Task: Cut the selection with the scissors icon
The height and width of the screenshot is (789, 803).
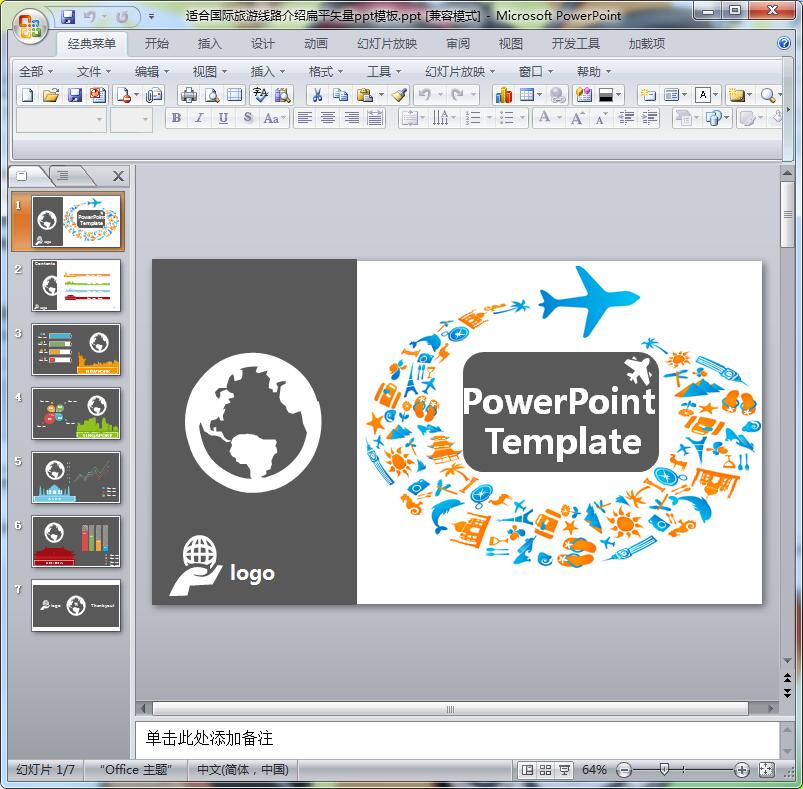Action: (x=318, y=95)
